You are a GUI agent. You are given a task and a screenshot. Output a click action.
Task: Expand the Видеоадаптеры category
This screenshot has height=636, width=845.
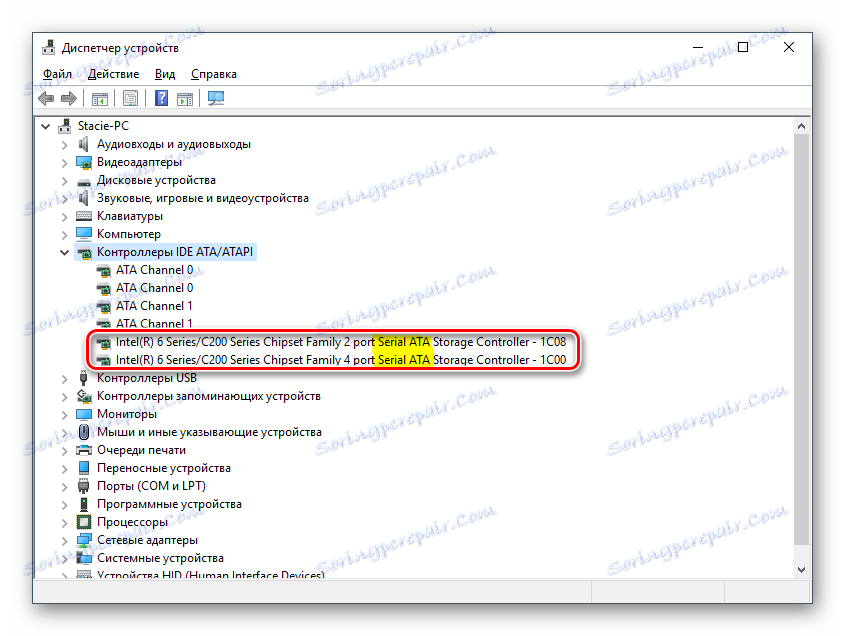(x=65, y=163)
